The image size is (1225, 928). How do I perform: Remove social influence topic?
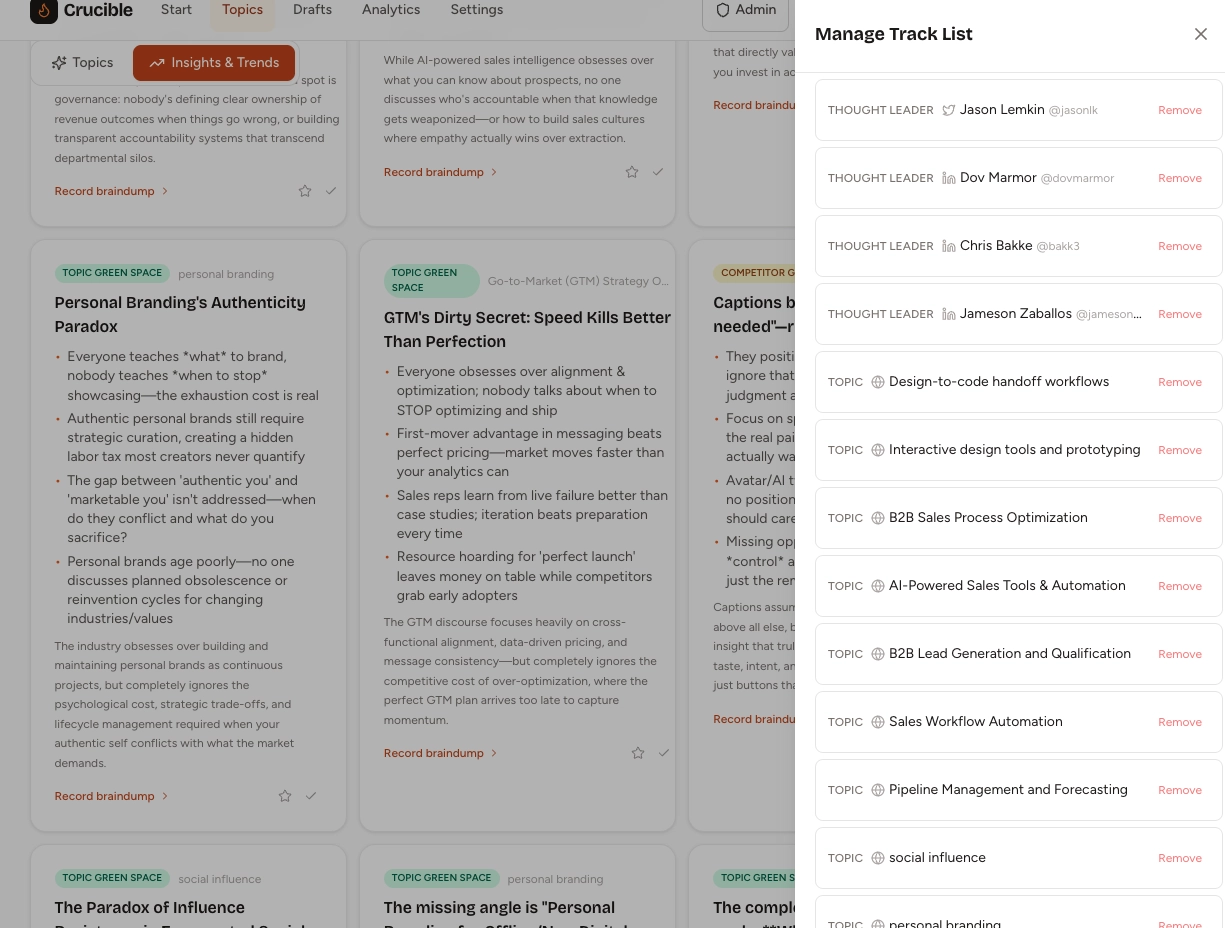pos(1180,858)
